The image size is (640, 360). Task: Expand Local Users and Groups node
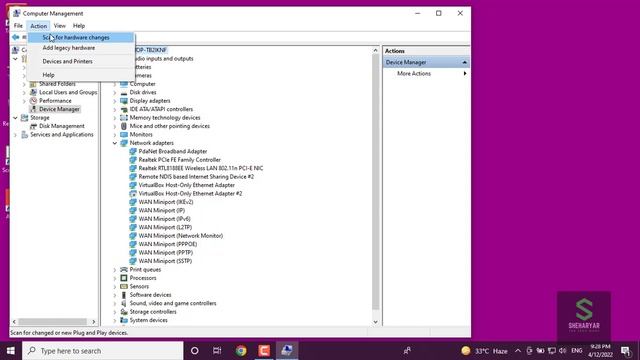click(24, 93)
